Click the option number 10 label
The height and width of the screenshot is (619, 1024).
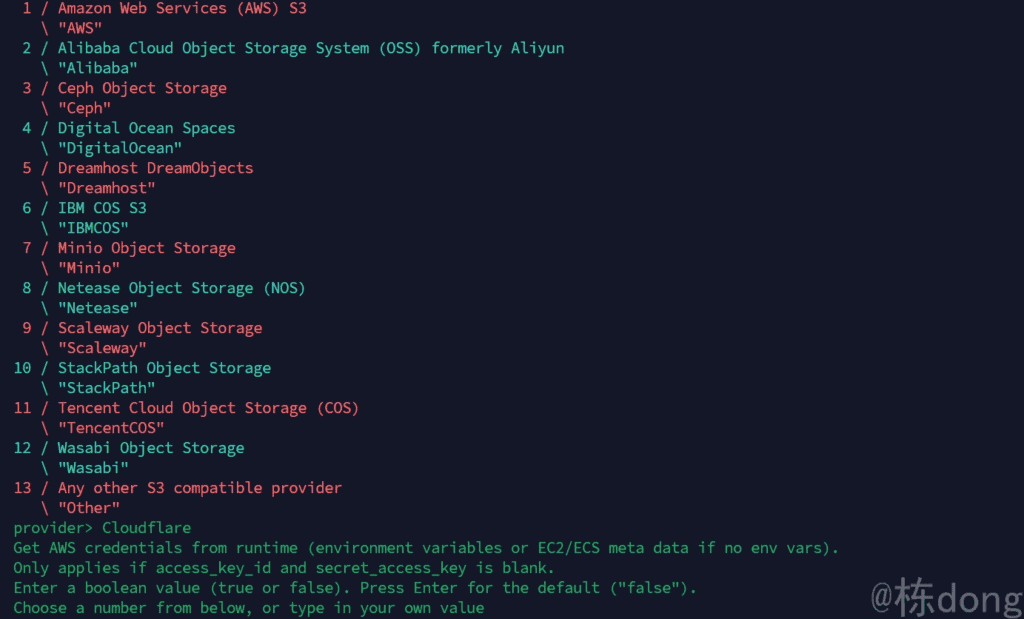(22, 368)
